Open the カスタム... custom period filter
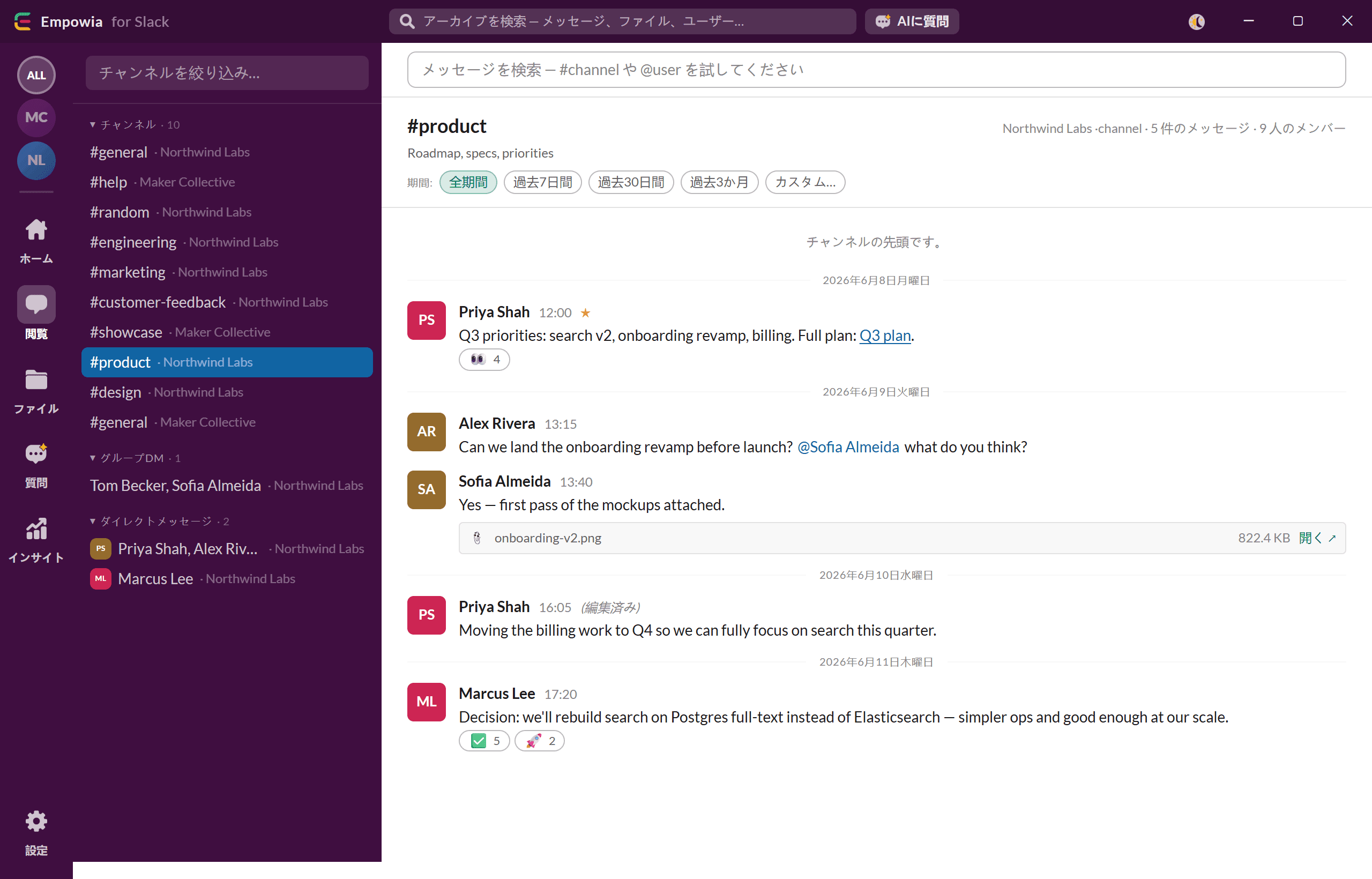The width and height of the screenshot is (1372, 879). (x=804, y=182)
